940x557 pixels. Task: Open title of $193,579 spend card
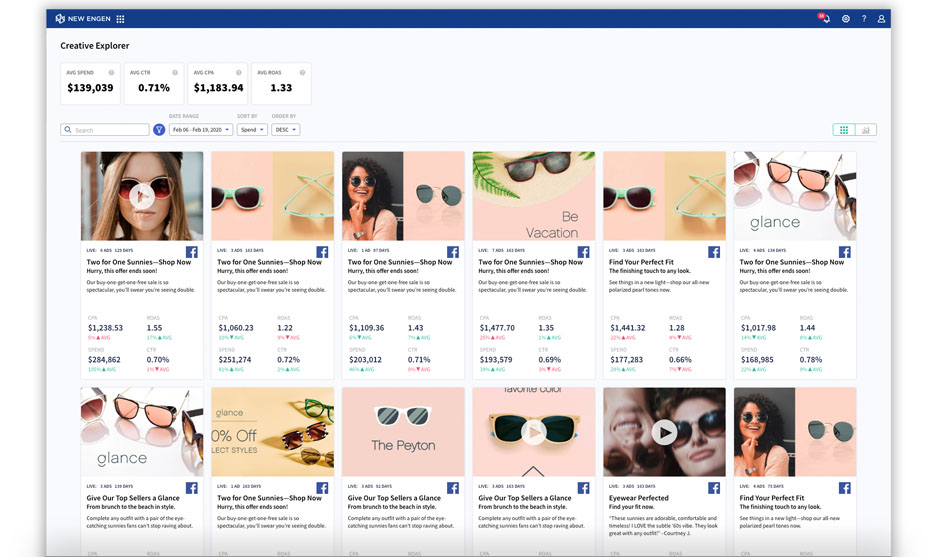click(x=531, y=262)
